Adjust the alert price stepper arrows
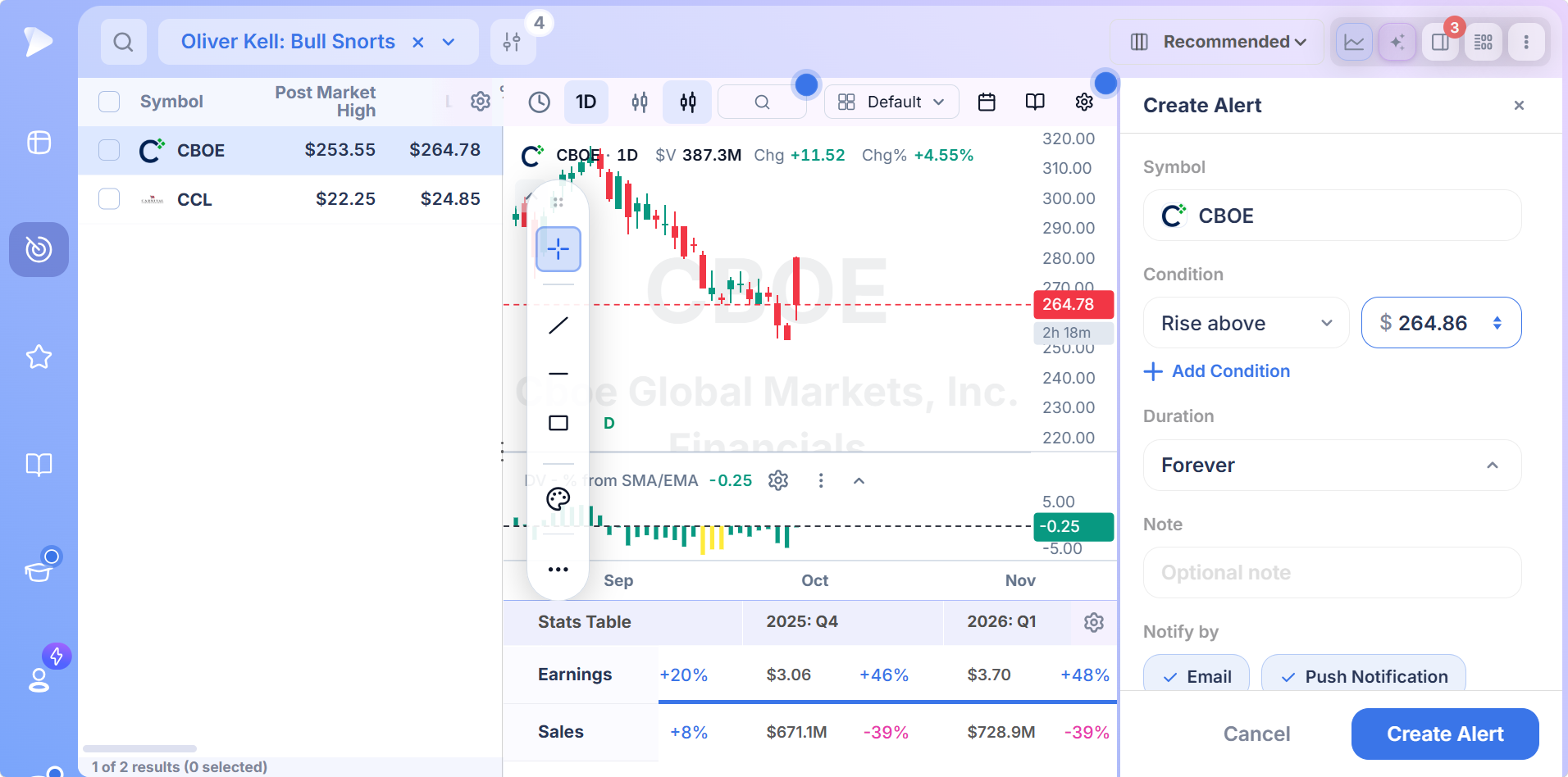The image size is (1568, 777). click(1497, 323)
